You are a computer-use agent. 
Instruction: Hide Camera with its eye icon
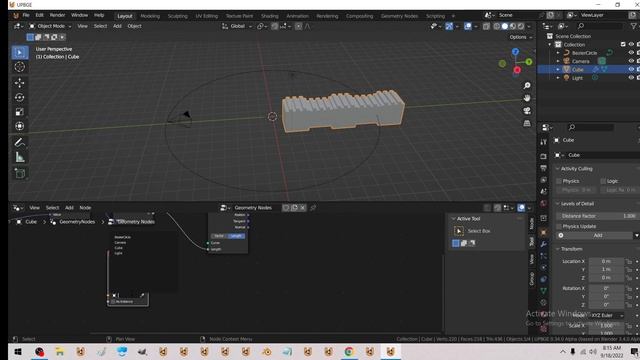click(631, 61)
